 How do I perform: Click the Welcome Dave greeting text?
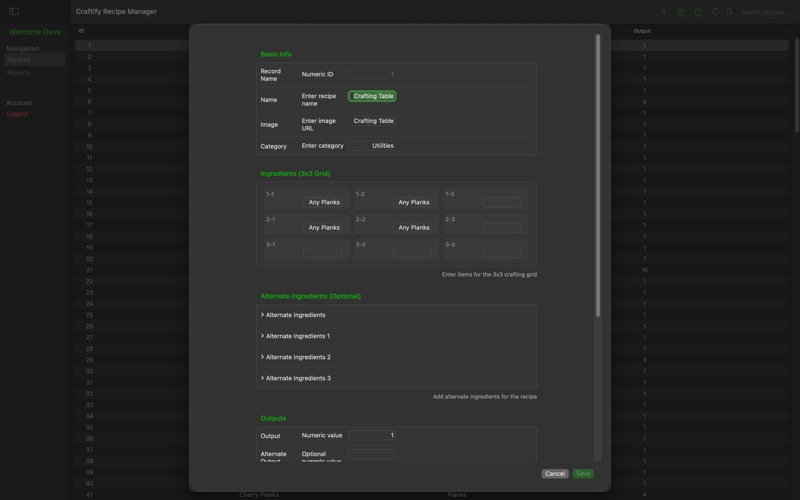(x=35, y=32)
